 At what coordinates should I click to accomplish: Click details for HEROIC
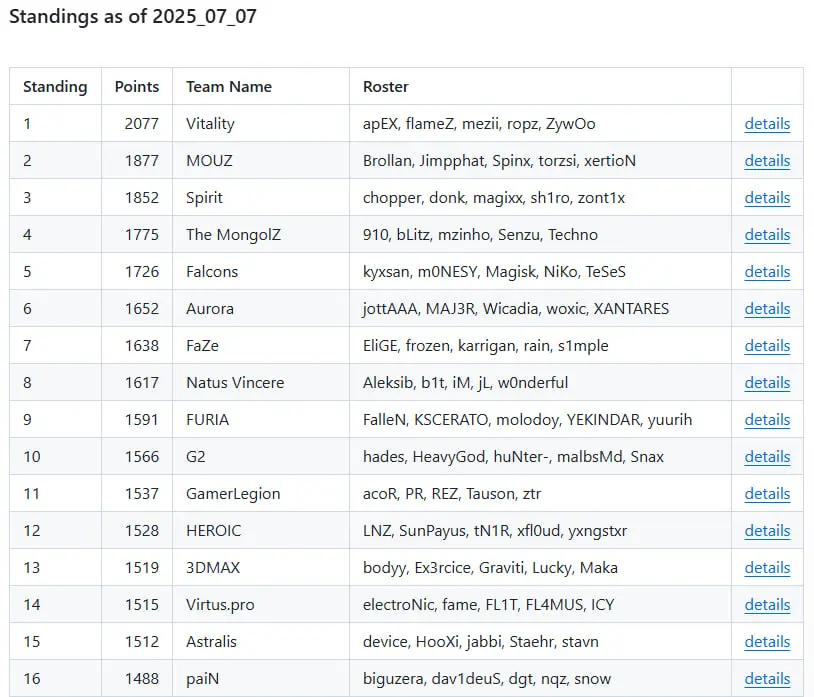(767, 531)
